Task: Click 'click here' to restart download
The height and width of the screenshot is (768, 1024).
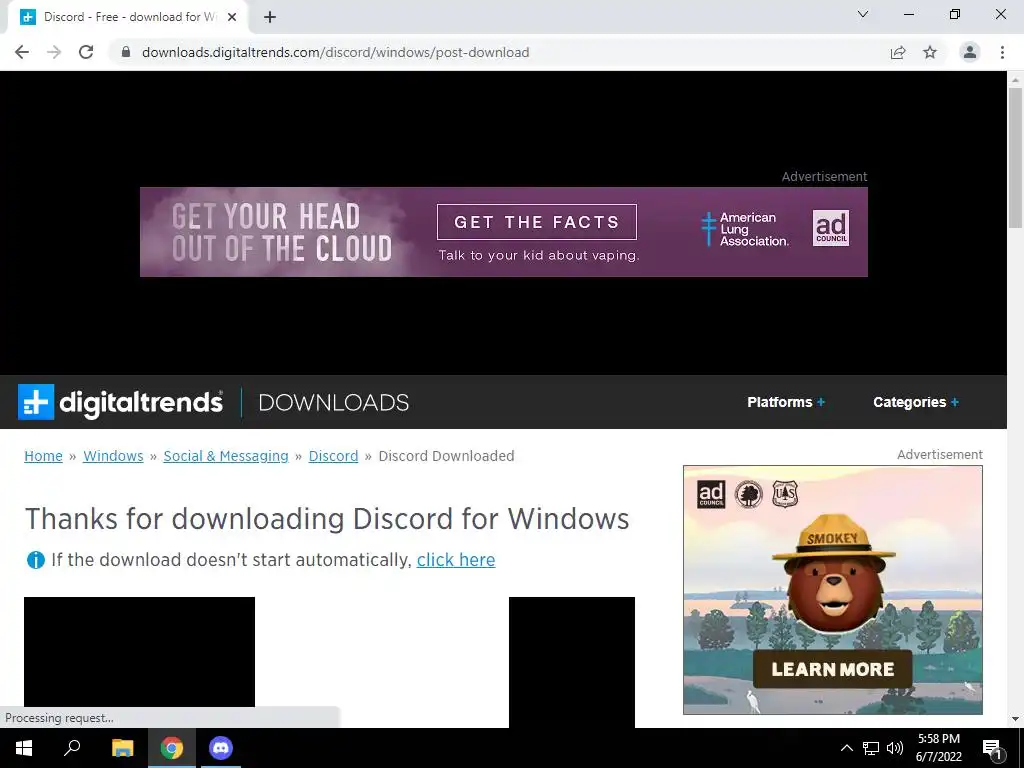Action: 456,560
